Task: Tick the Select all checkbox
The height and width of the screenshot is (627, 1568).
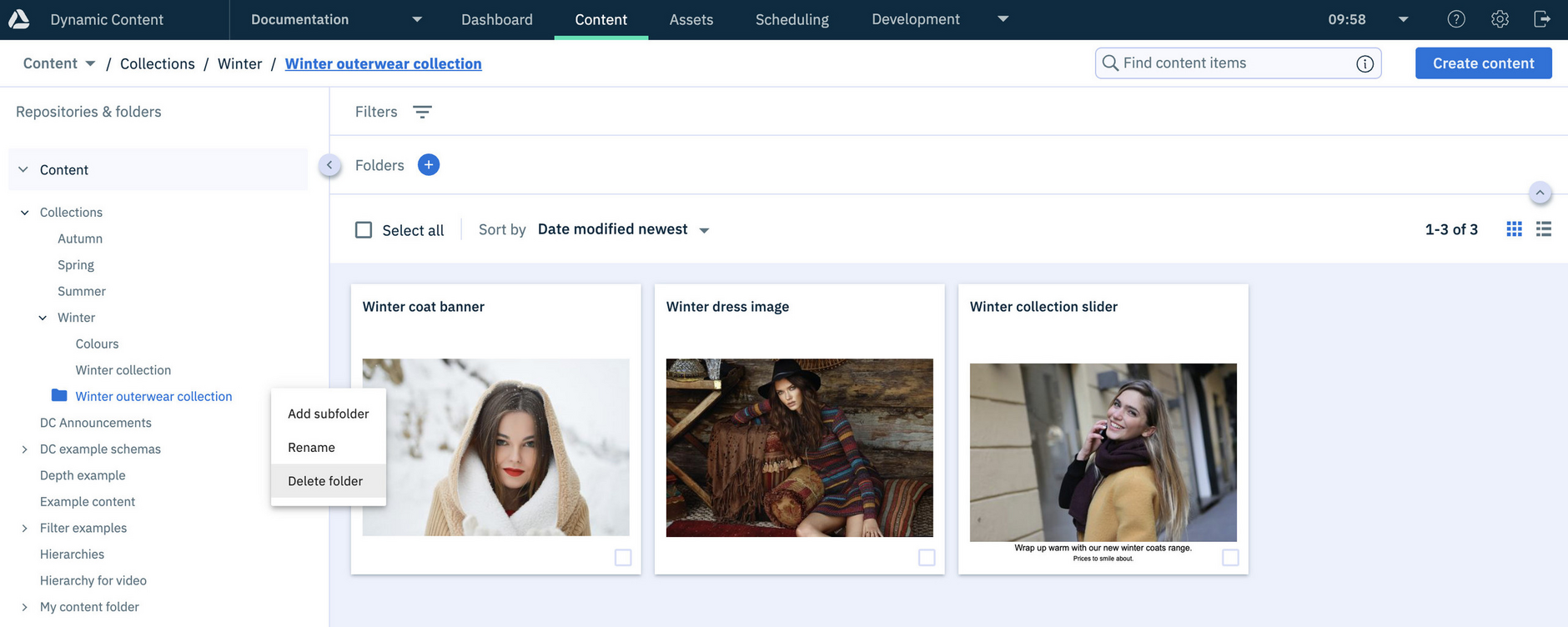Action: 364,230
